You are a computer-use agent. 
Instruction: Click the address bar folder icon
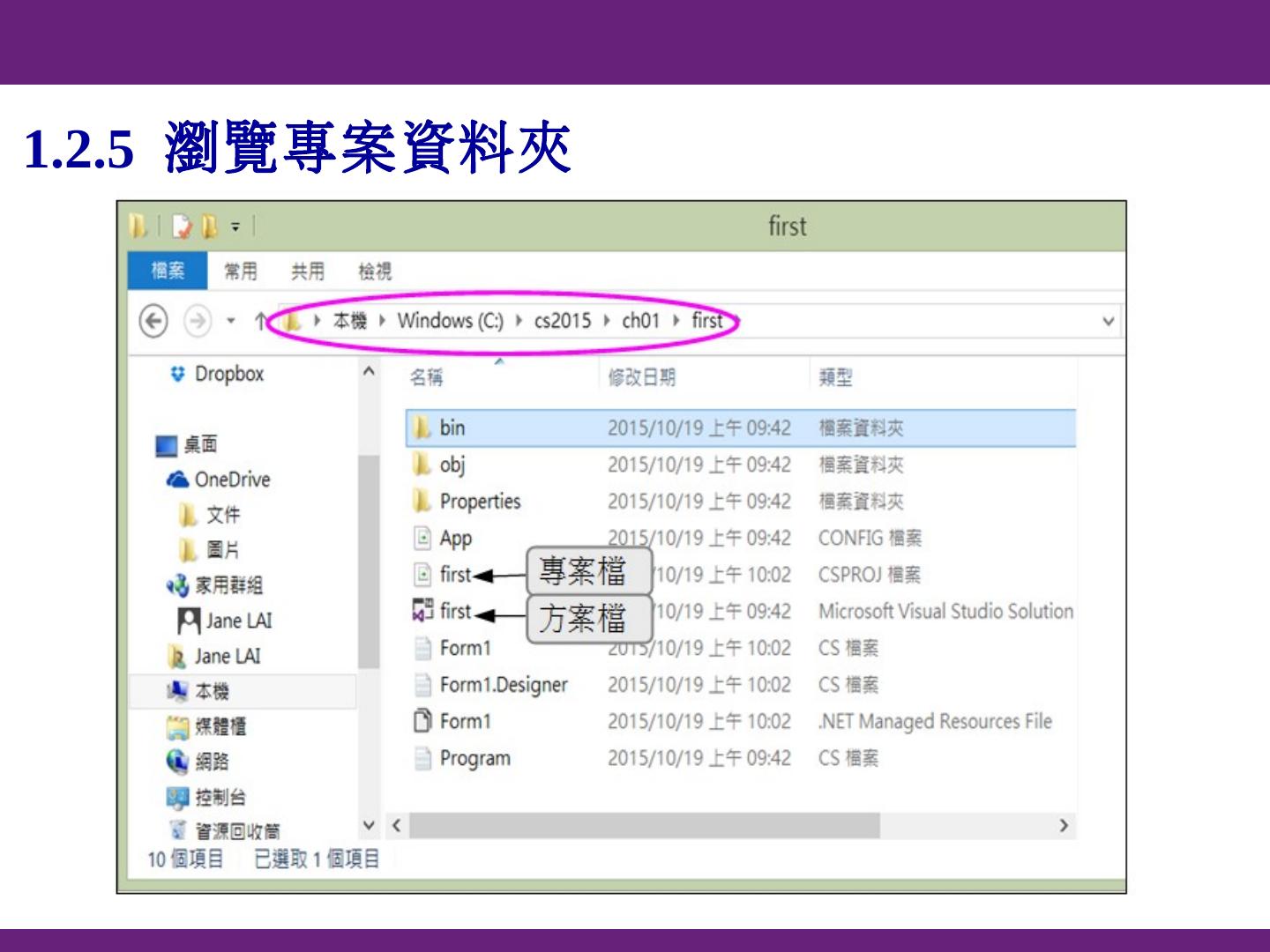coord(292,322)
